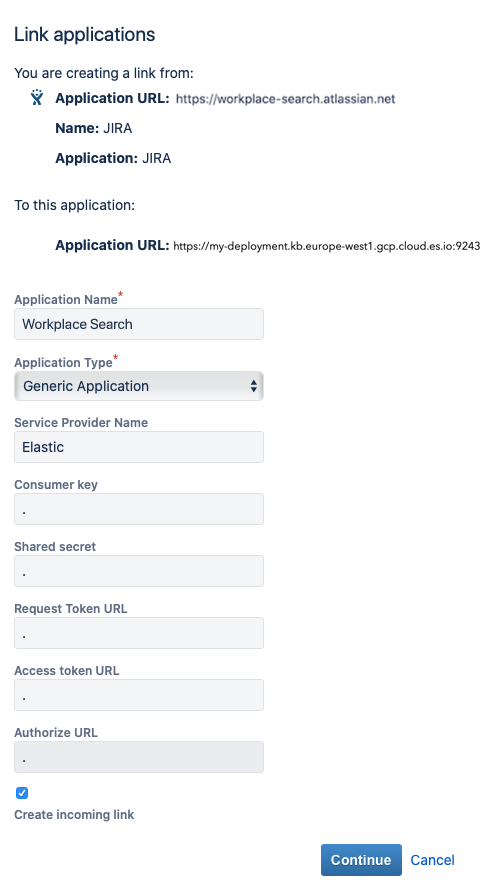
Task: Click the my-deployment cloud.es.io URL text
Action: [x=327, y=246]
